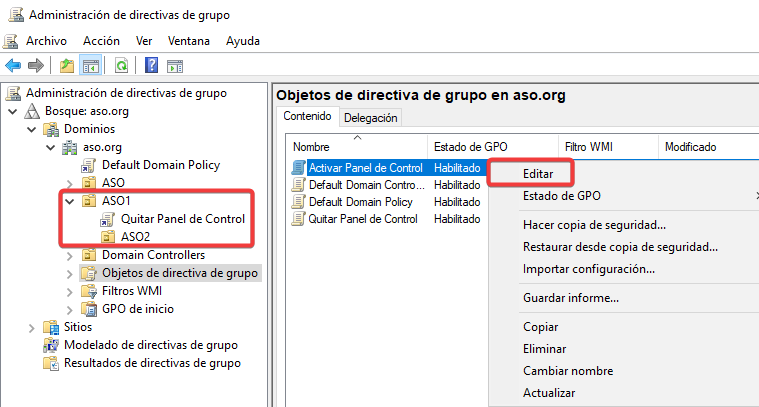Click the green Refresh toolbar icon
Screen dimensions: 759x407
pos(121,66)
